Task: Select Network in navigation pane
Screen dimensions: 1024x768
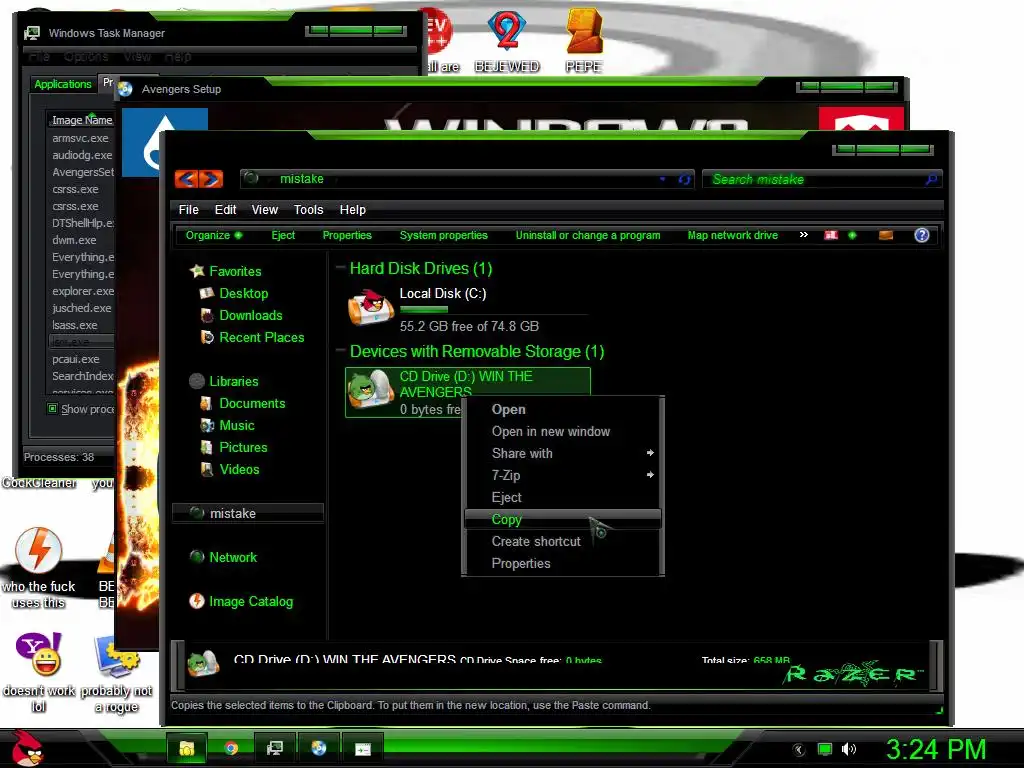Action: [x=232, y=557]
